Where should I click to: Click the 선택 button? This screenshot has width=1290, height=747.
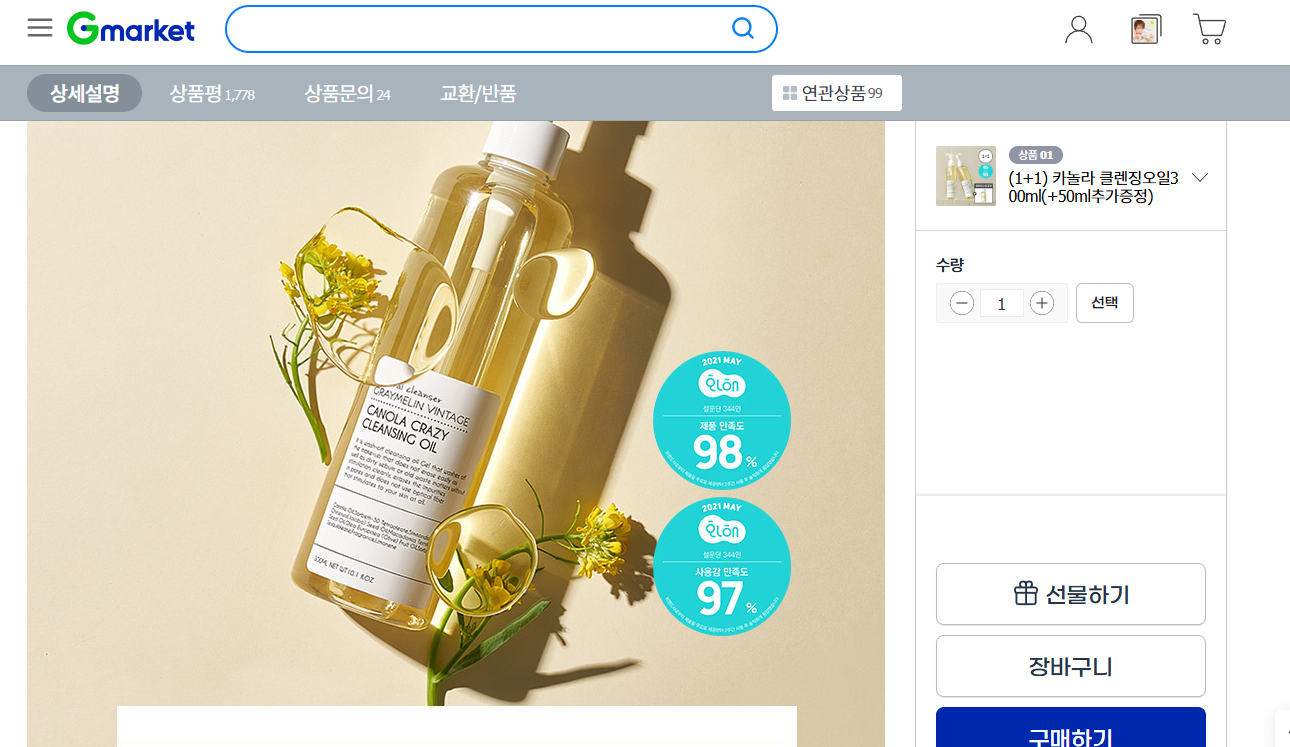[x=1105, y=303]
